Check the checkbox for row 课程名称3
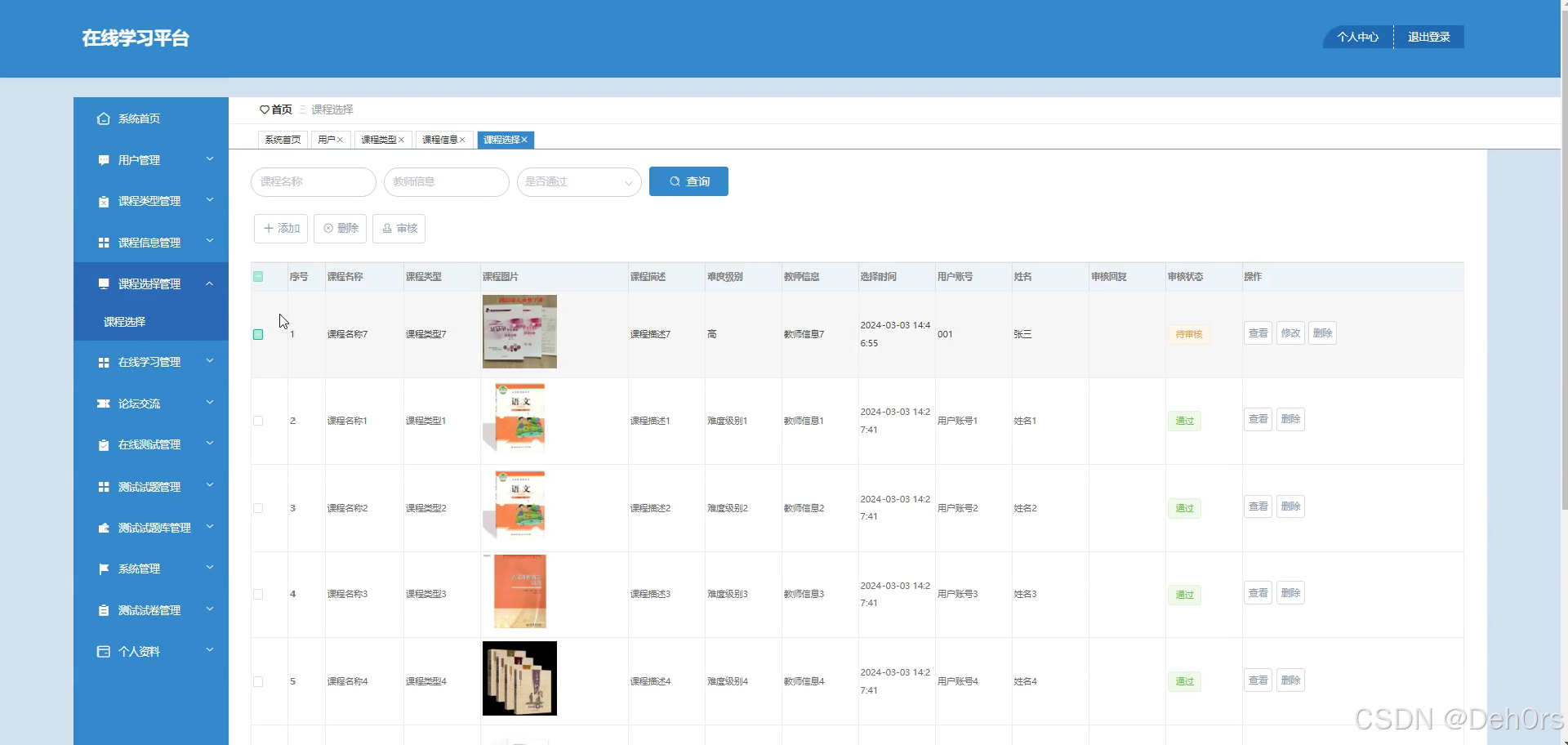The image size is (1568, 745). point(258,594)
